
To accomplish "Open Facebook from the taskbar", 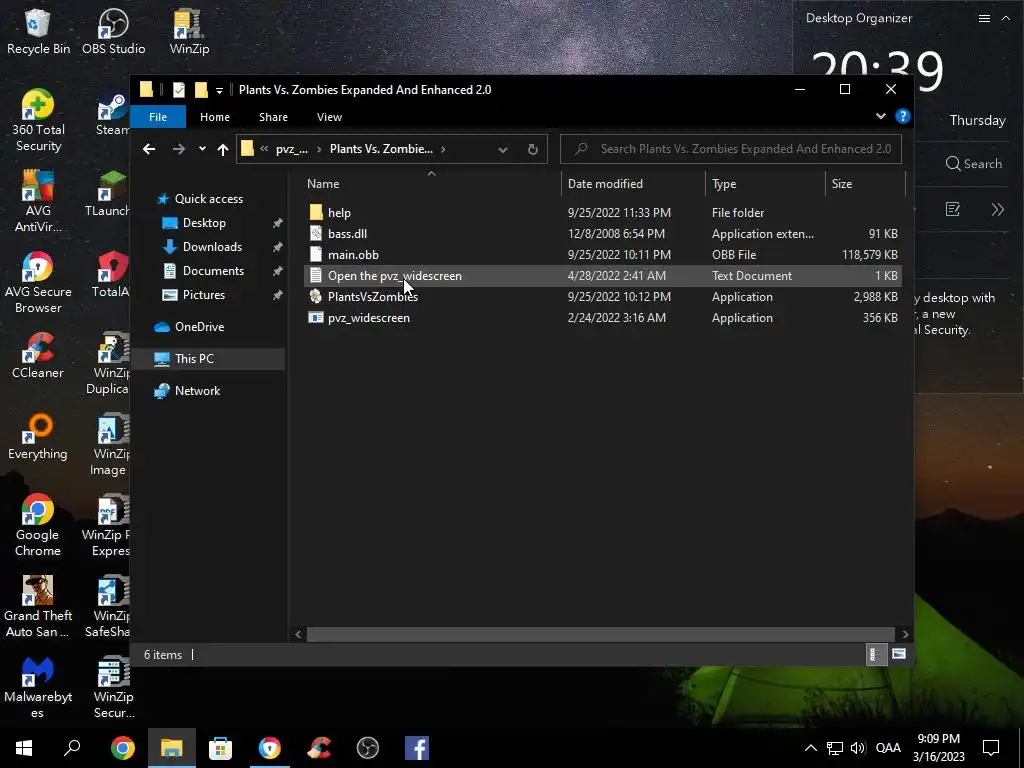I will [x=417, y=748].
